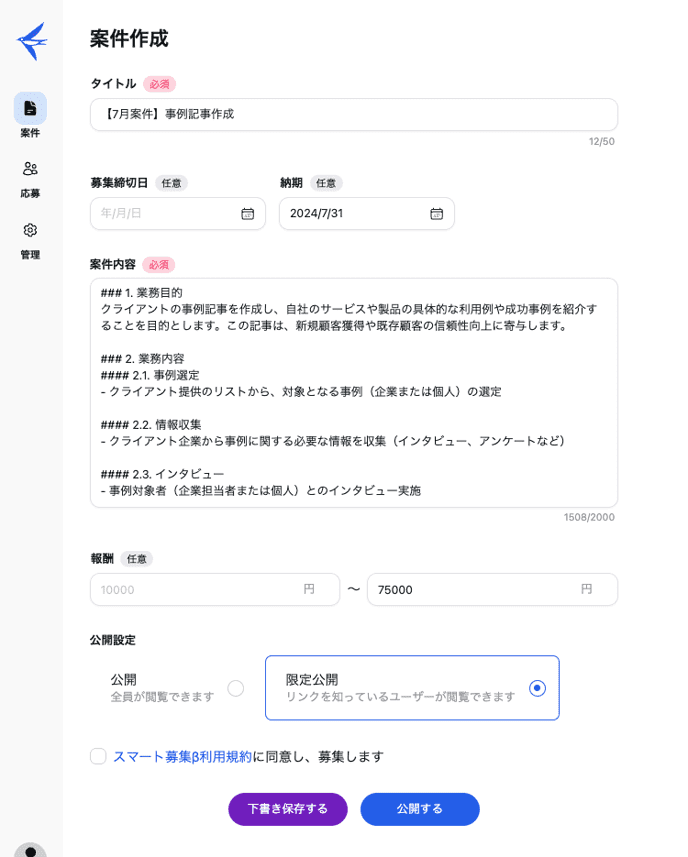Click the 案件作成 page heading
Image resolution: width=688 pixels, height=857 pixels.
click(x=129, y=39)
